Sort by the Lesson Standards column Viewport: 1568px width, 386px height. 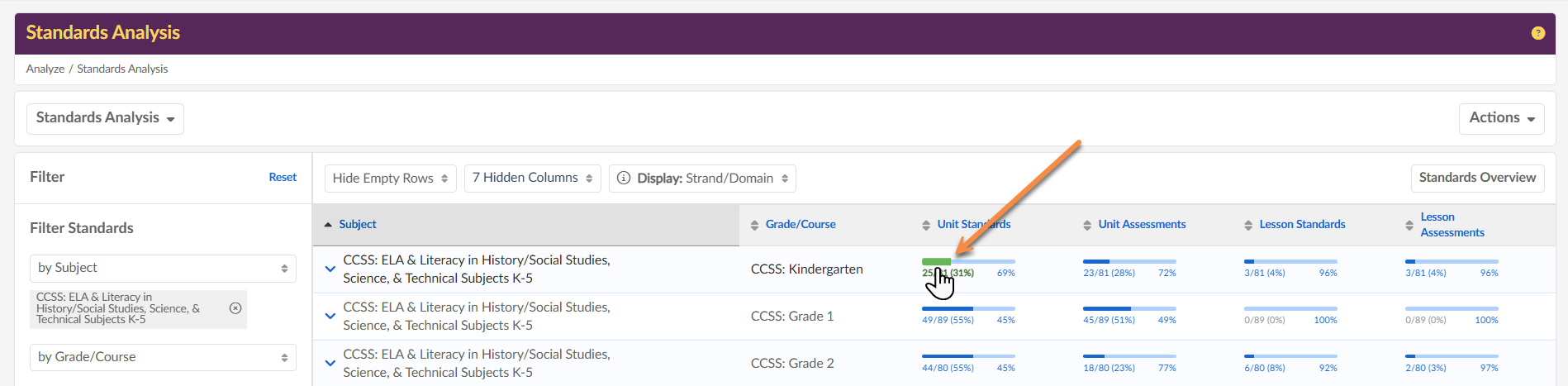(x=1301, y=225)
